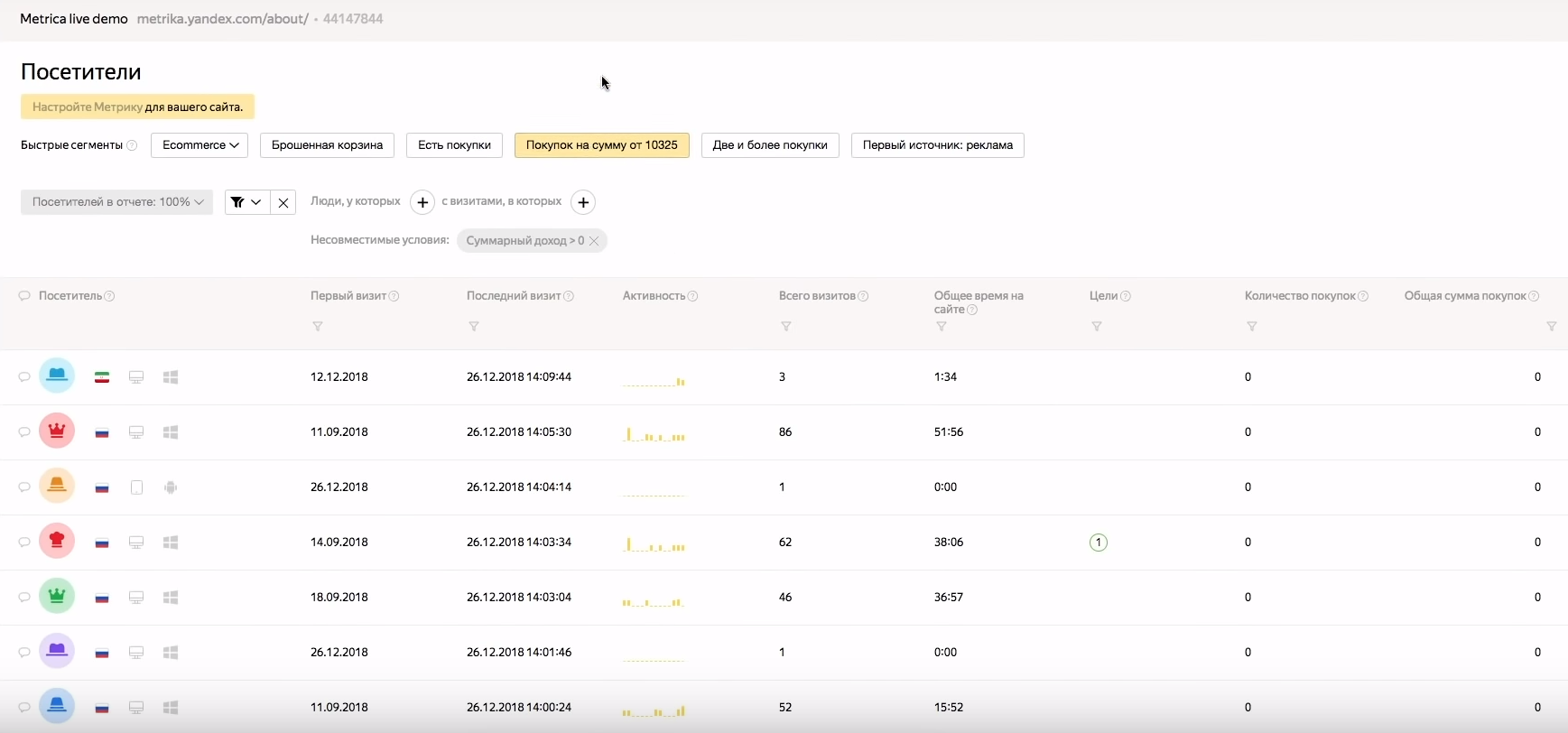Open filter under Общее время на сайте column
Screen dimensions: 1568x733
[x=942, y=327]
